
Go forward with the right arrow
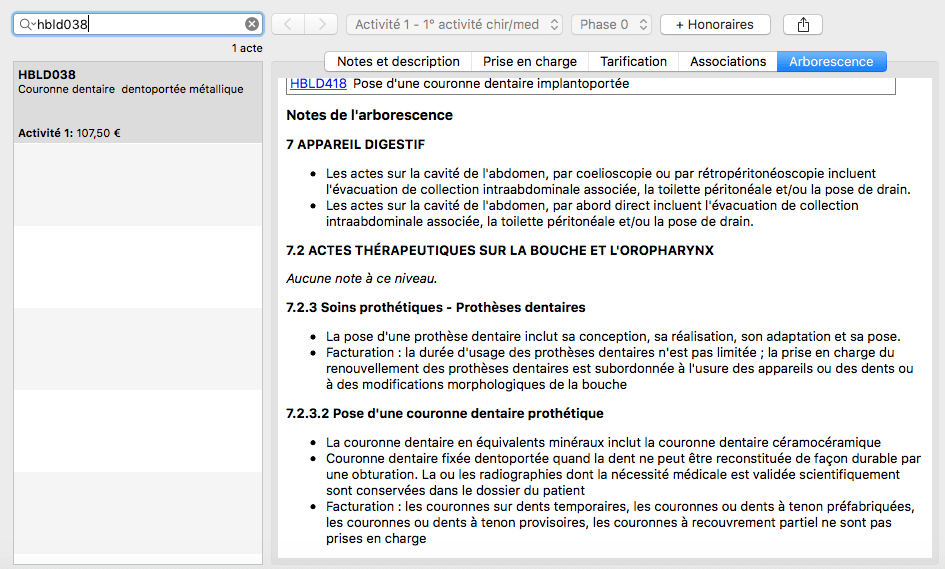pyautogui.click(x=321, y=24)
